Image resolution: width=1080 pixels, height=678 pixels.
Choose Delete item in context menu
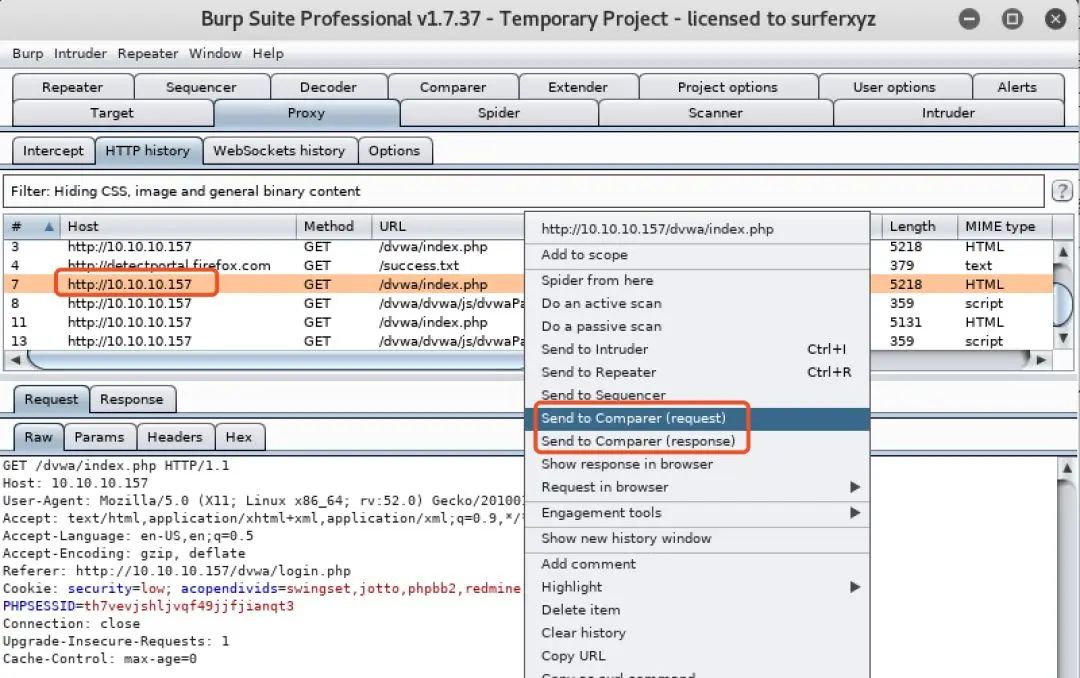(697, 610)
